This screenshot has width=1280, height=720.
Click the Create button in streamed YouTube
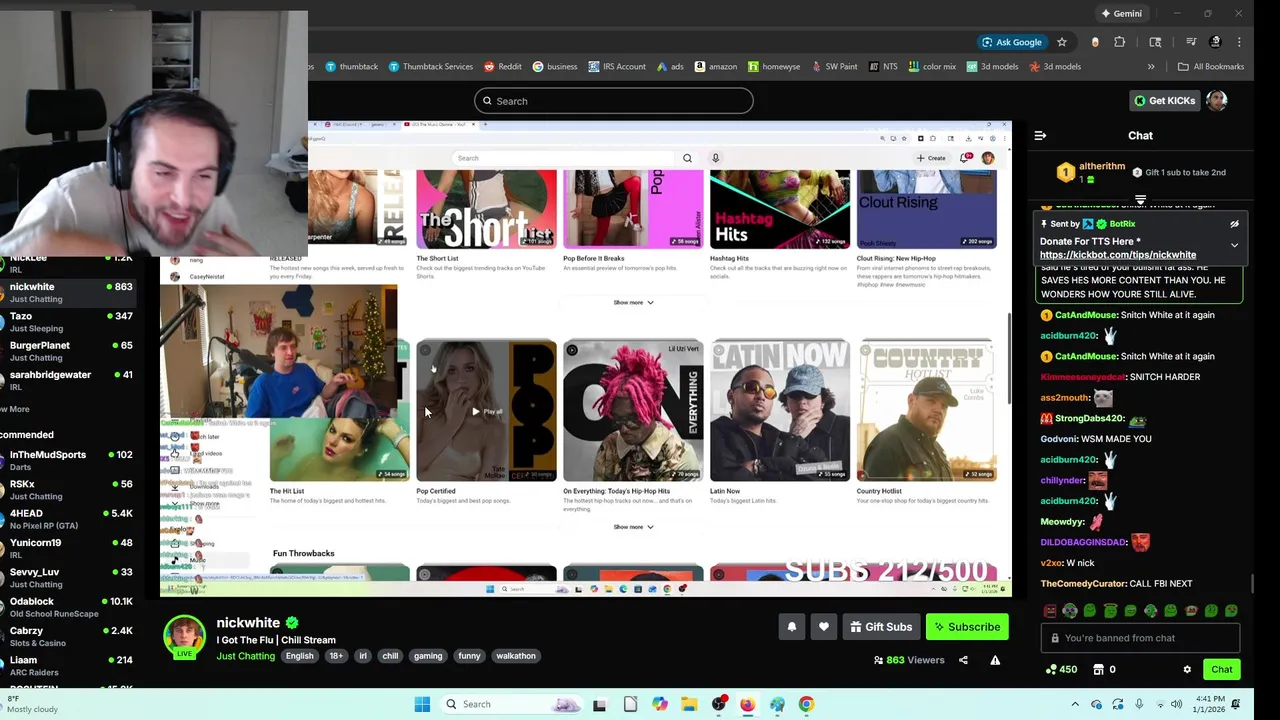point(931,158)
